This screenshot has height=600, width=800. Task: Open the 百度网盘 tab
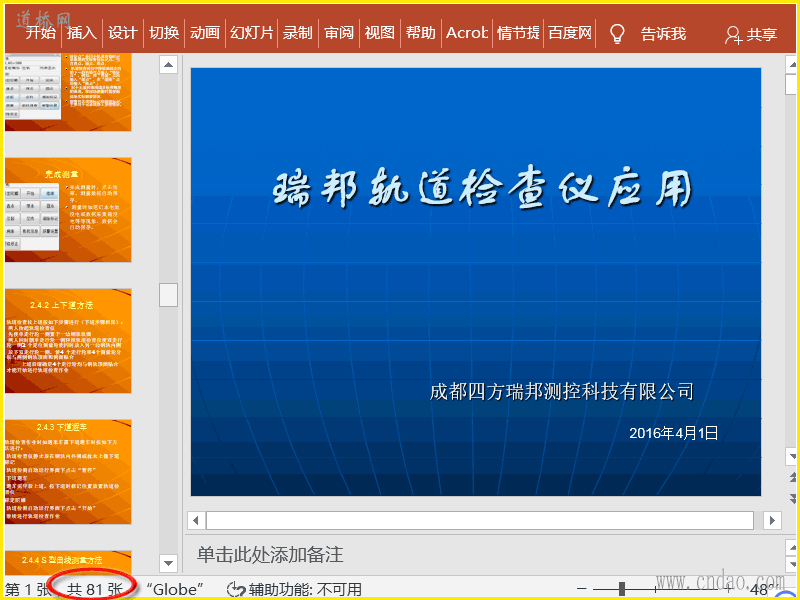click(569, 33)
